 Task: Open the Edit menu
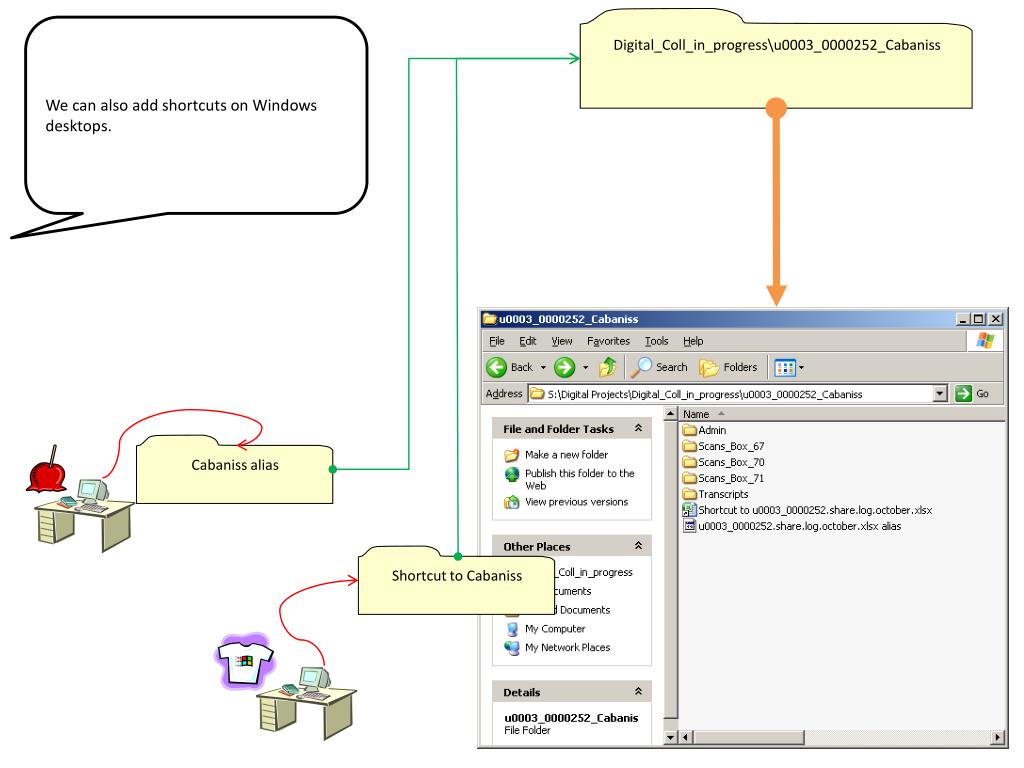(528, 341)
